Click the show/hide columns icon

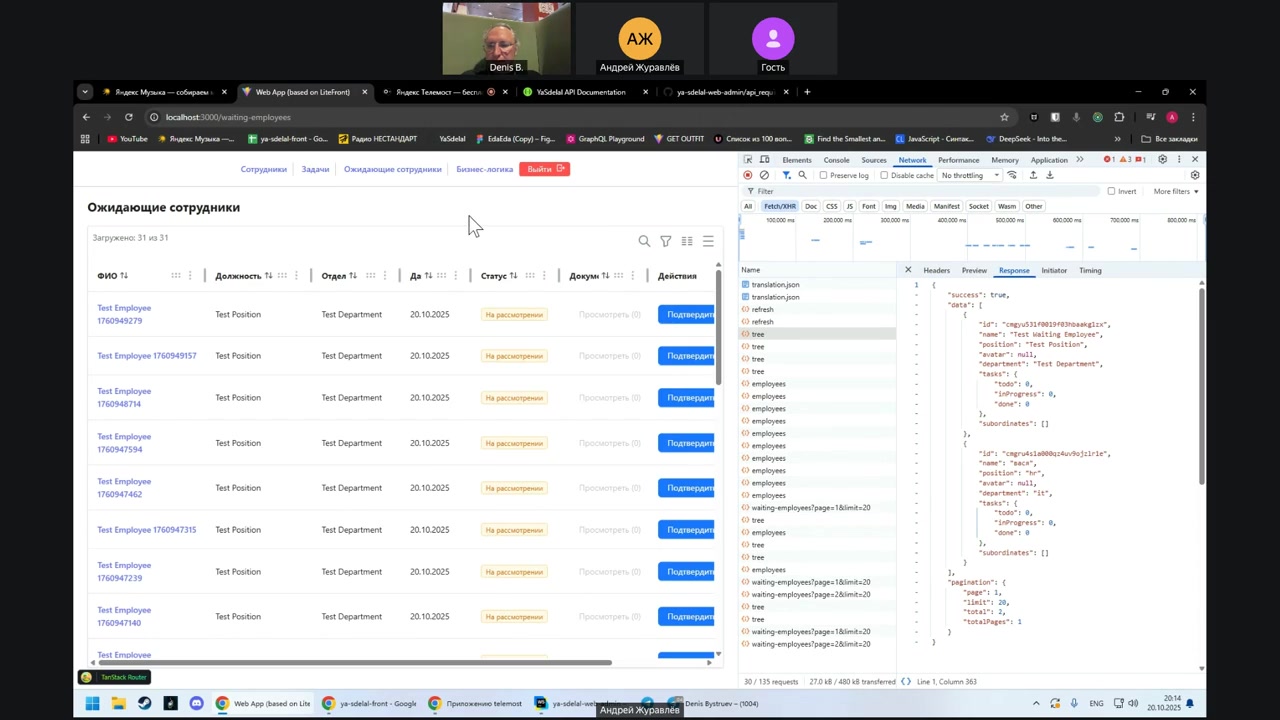click(687, 241)
